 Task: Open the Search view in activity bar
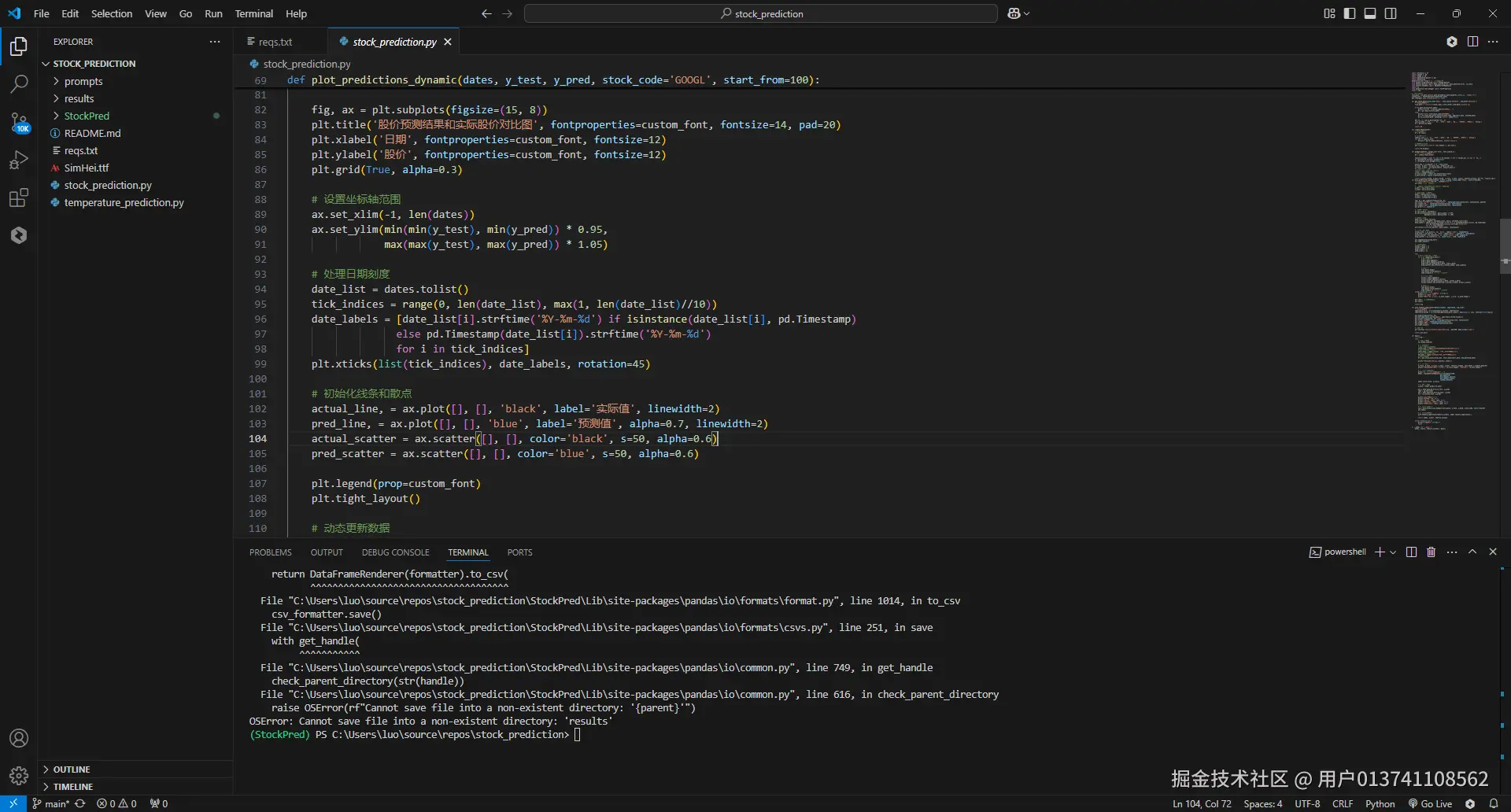pyautogui.click(x=19, y=83)
